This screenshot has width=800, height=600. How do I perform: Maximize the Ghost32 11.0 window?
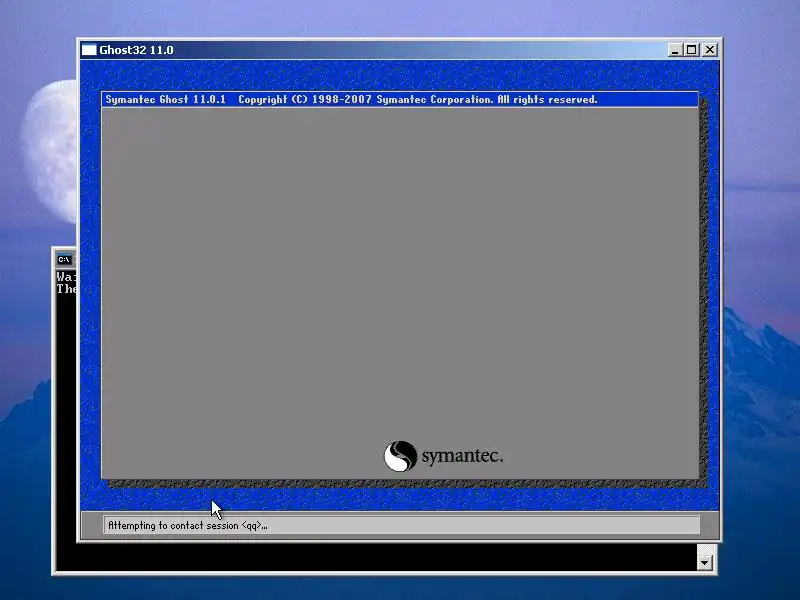tap(691, 50)
